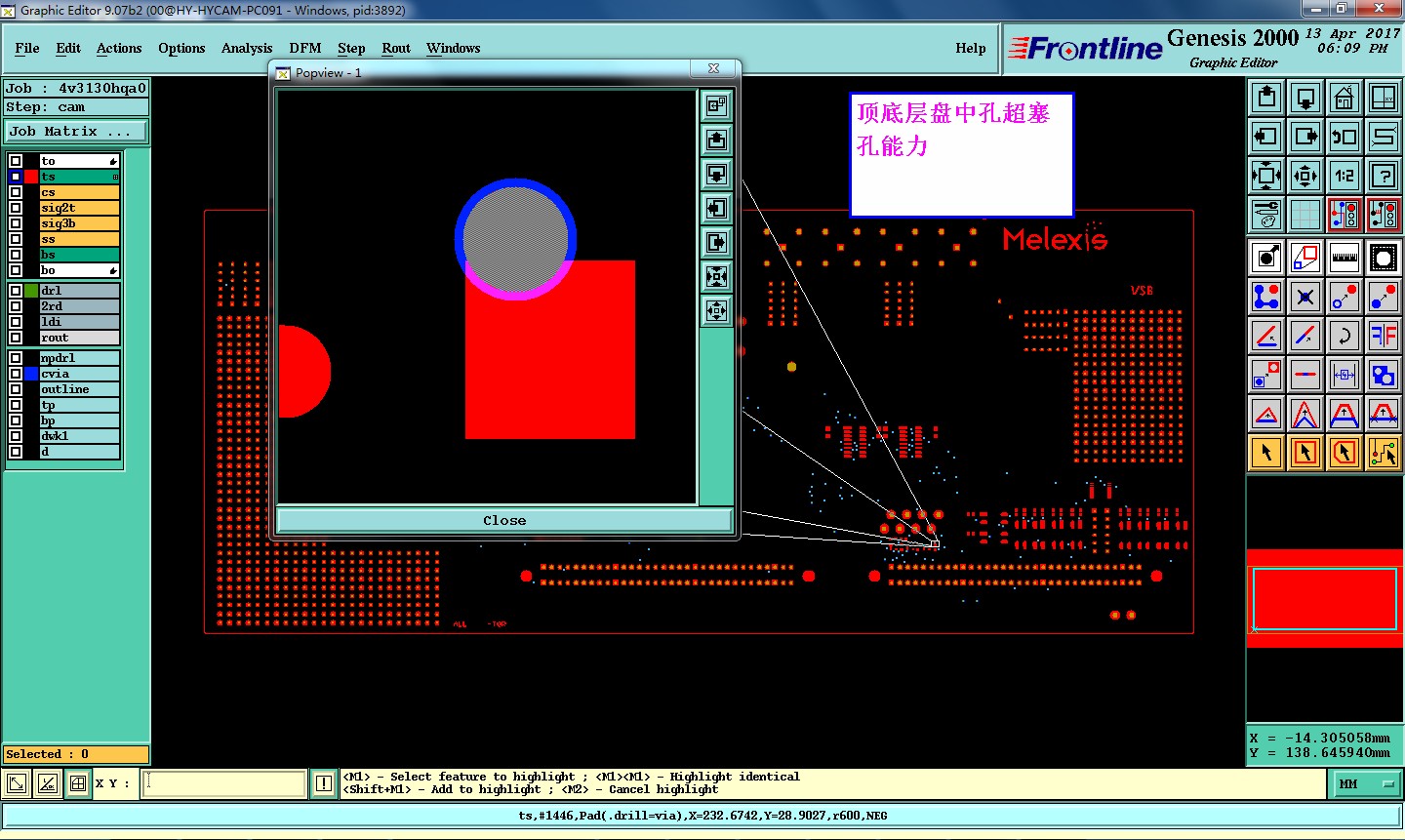Pick the arc rotate tool icon

[x=1345, y=336]
